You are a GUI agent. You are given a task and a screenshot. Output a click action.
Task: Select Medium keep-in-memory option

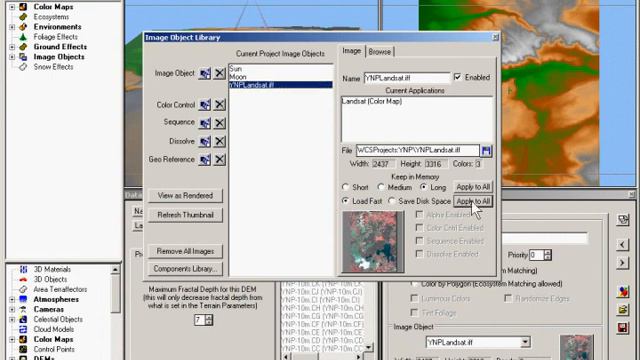[381, 187]
